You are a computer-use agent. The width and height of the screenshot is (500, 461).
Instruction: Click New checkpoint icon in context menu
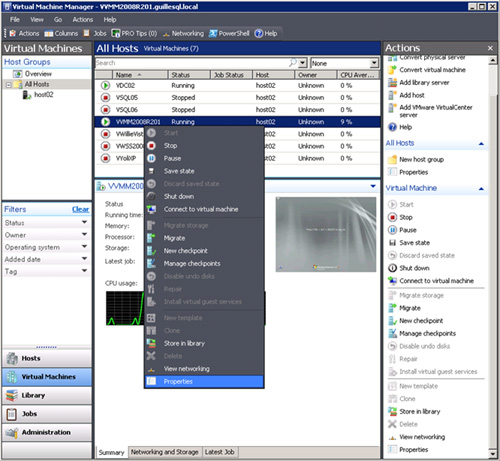click(151, 251)
